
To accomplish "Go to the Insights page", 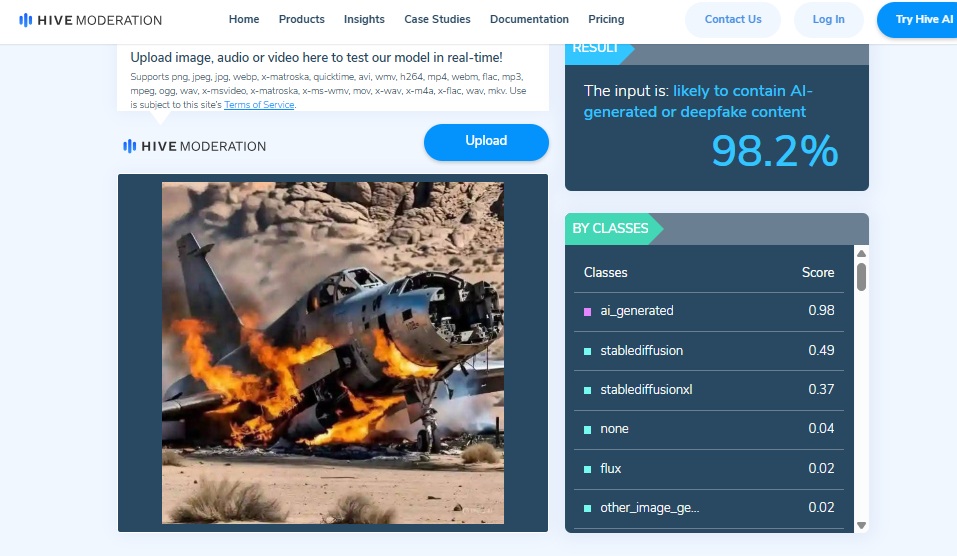I will coord(364,20).
